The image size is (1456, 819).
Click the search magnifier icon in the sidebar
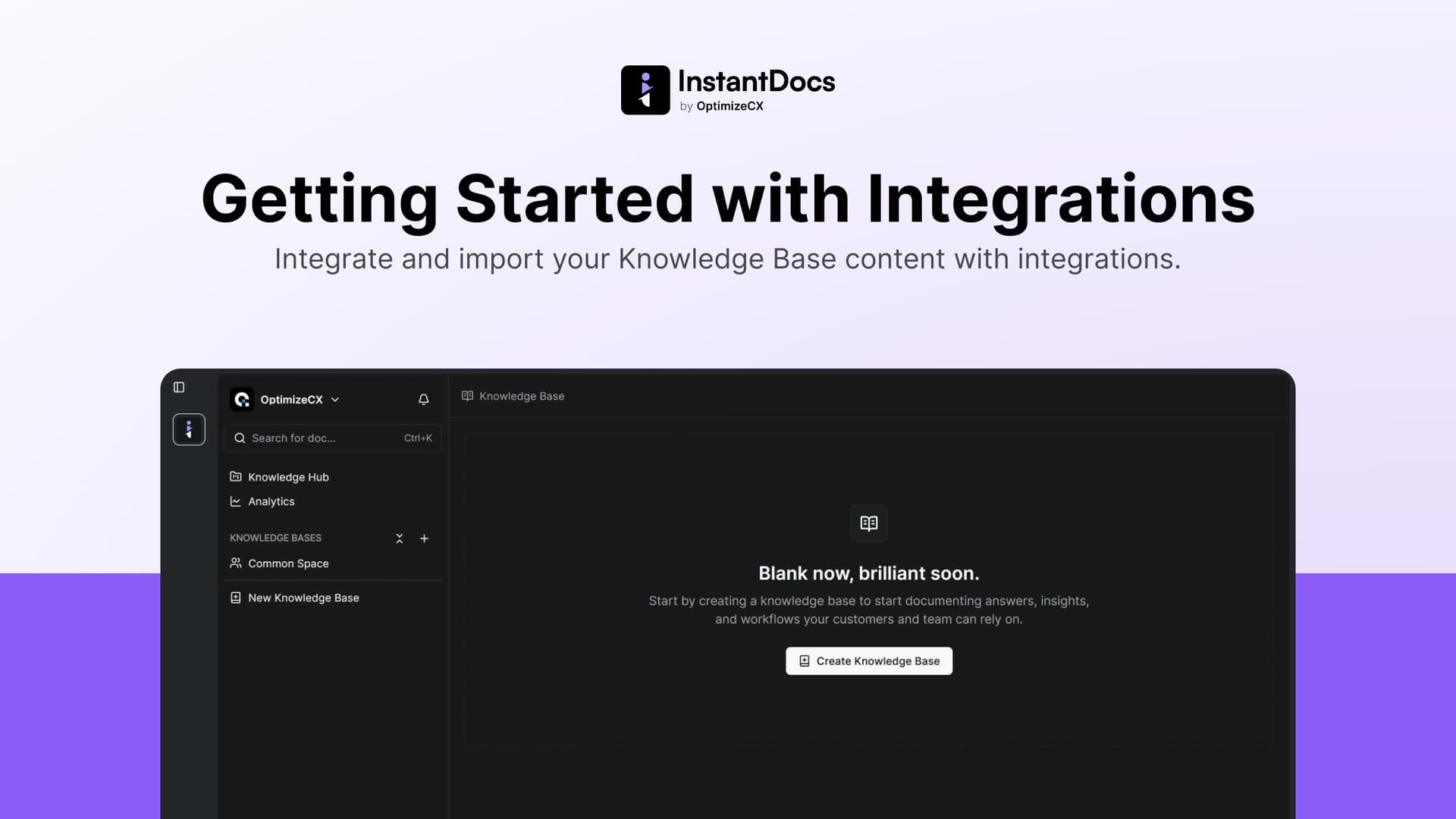pyautogui.click(x=240, y=438)
